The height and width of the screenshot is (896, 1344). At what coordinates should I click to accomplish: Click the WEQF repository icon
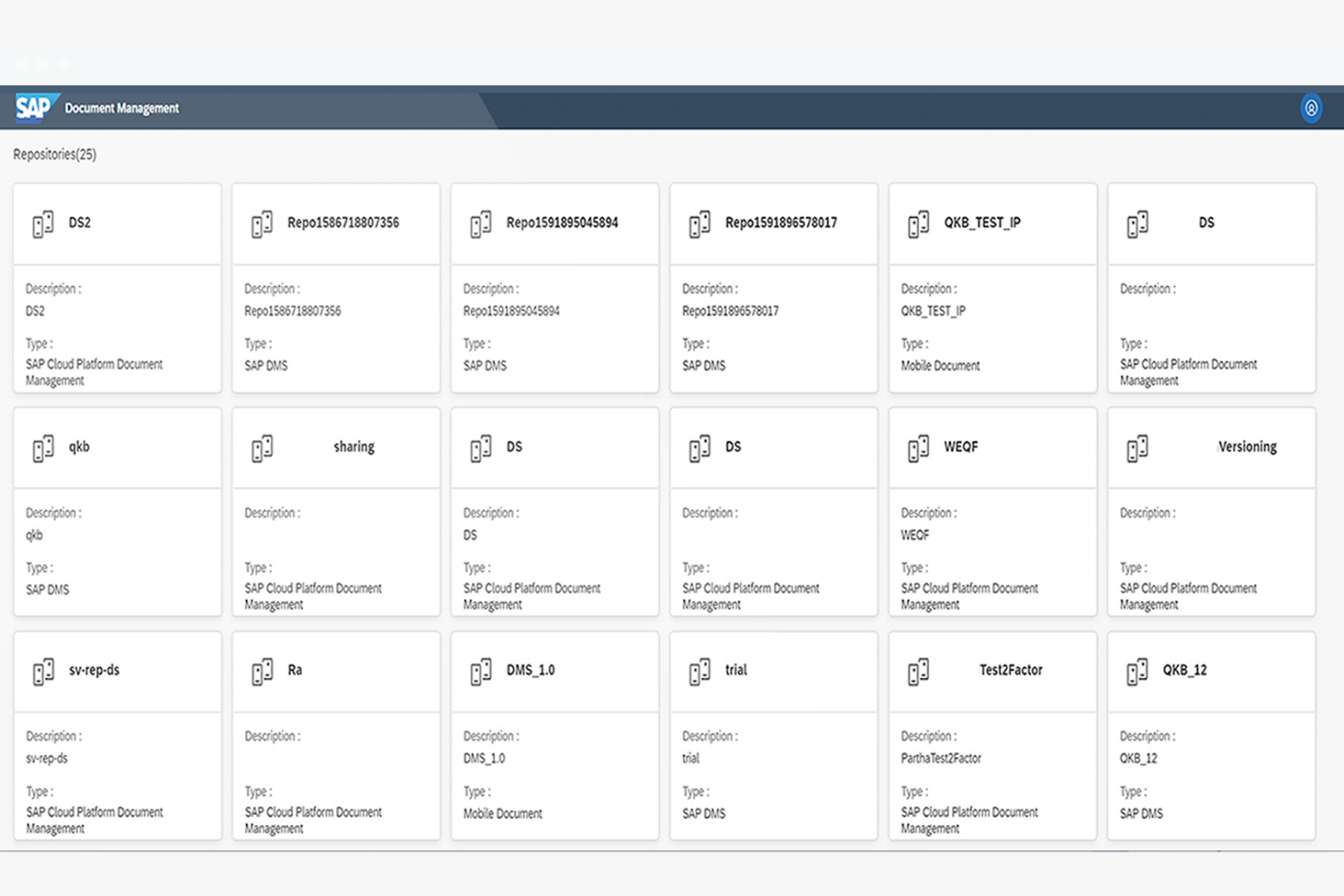pyautogui.click(x=918, y=448)
